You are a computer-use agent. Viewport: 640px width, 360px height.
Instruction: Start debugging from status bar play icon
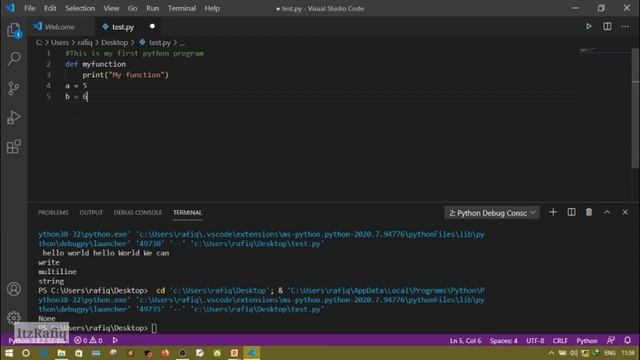pos(115,340)
